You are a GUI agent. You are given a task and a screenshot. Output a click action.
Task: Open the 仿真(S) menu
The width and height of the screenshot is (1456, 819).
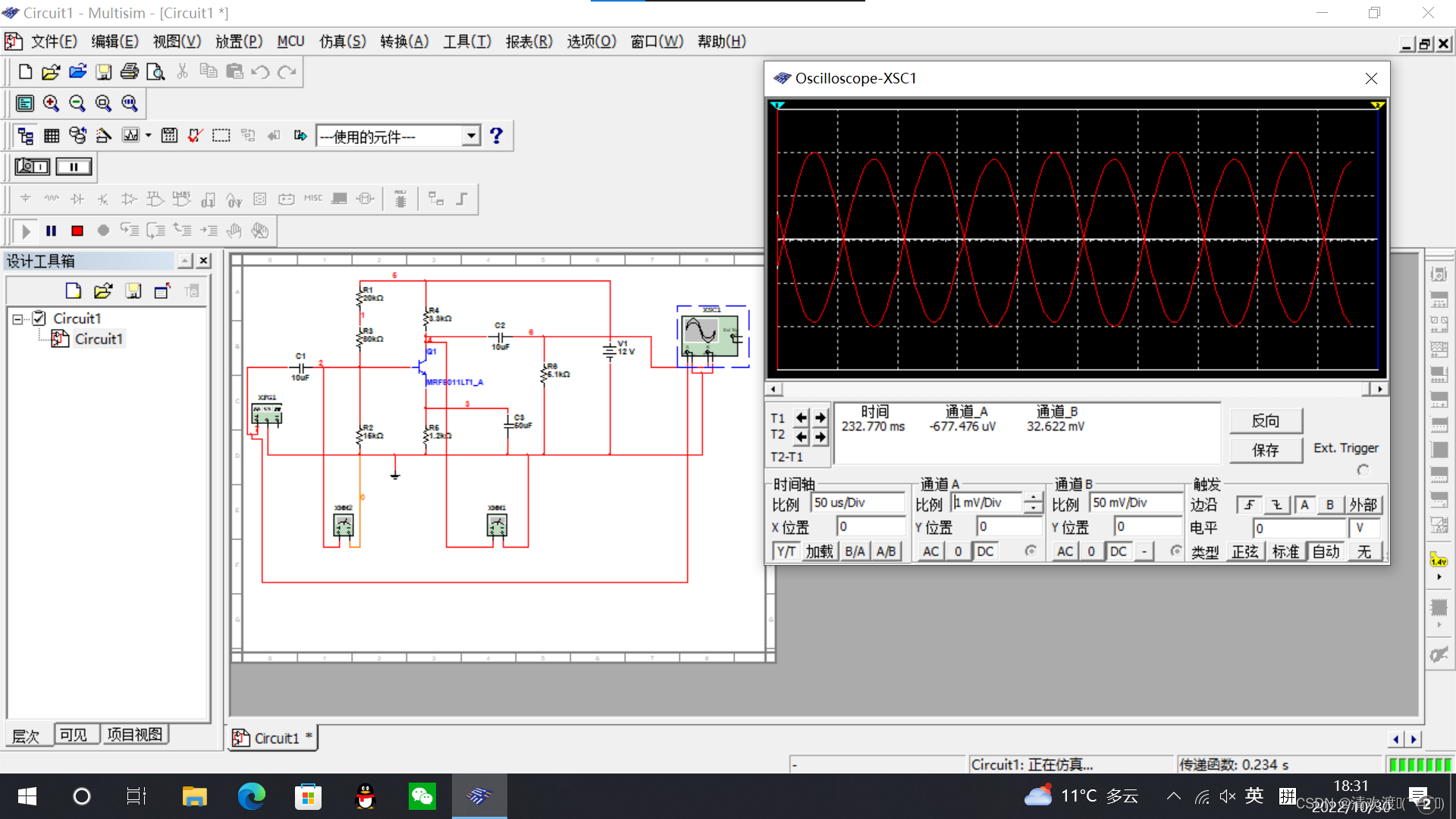(x=342, y=42)
